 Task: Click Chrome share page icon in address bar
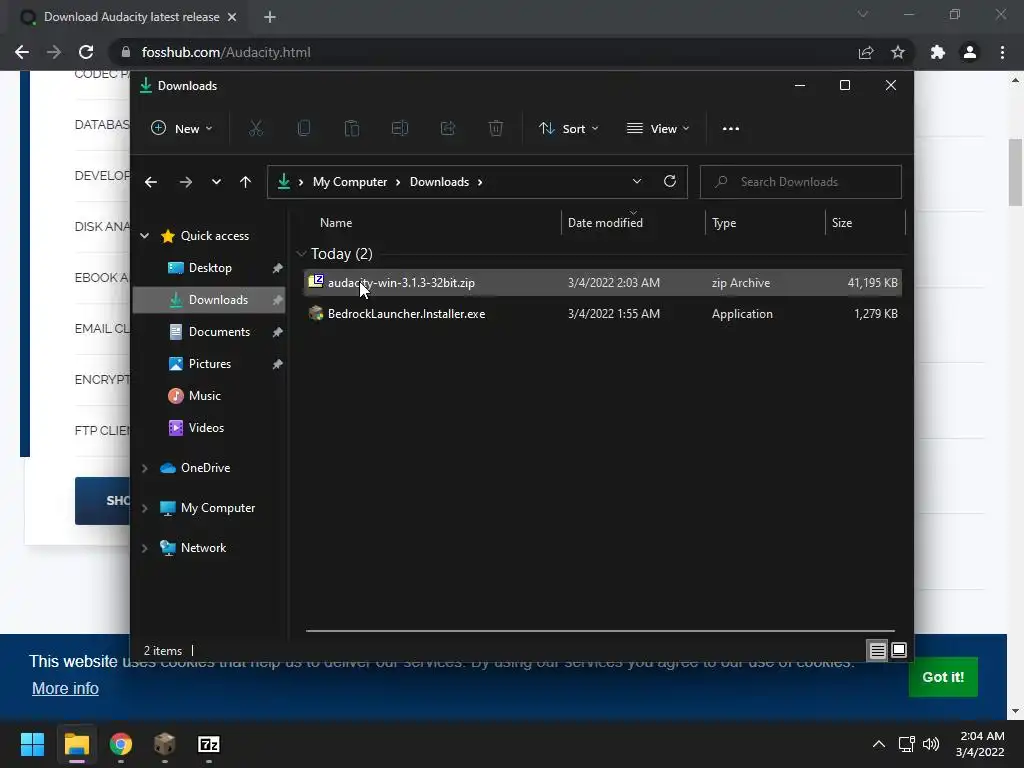pos(866,52)
